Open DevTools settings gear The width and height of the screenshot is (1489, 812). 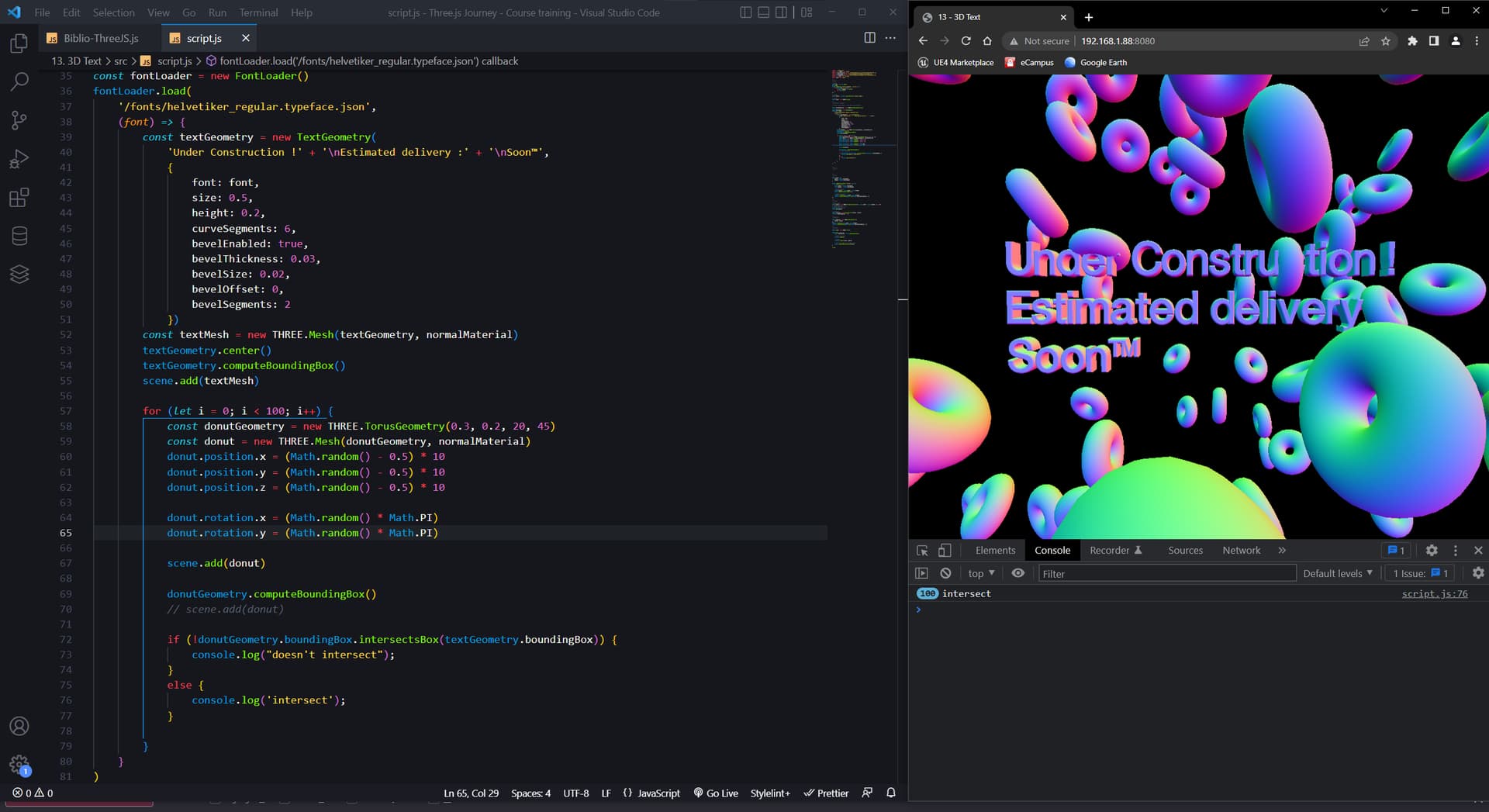tap(1432, 550)
